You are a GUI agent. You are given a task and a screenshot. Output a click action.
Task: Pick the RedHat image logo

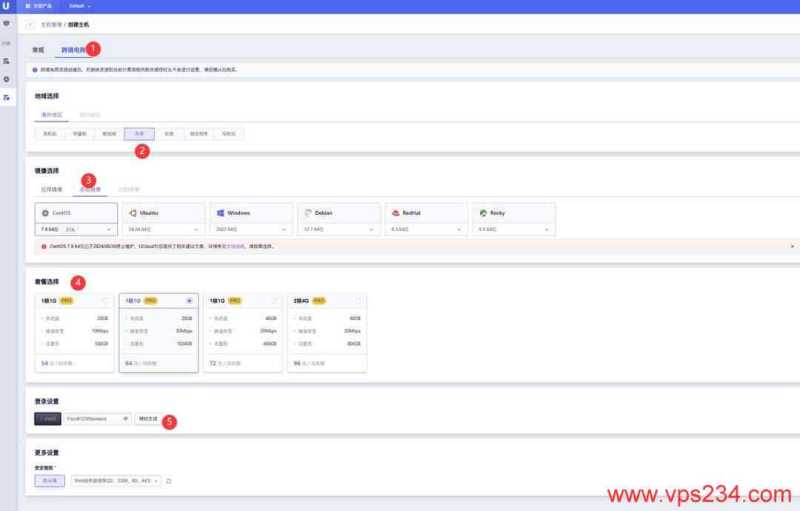click(396, 212)
